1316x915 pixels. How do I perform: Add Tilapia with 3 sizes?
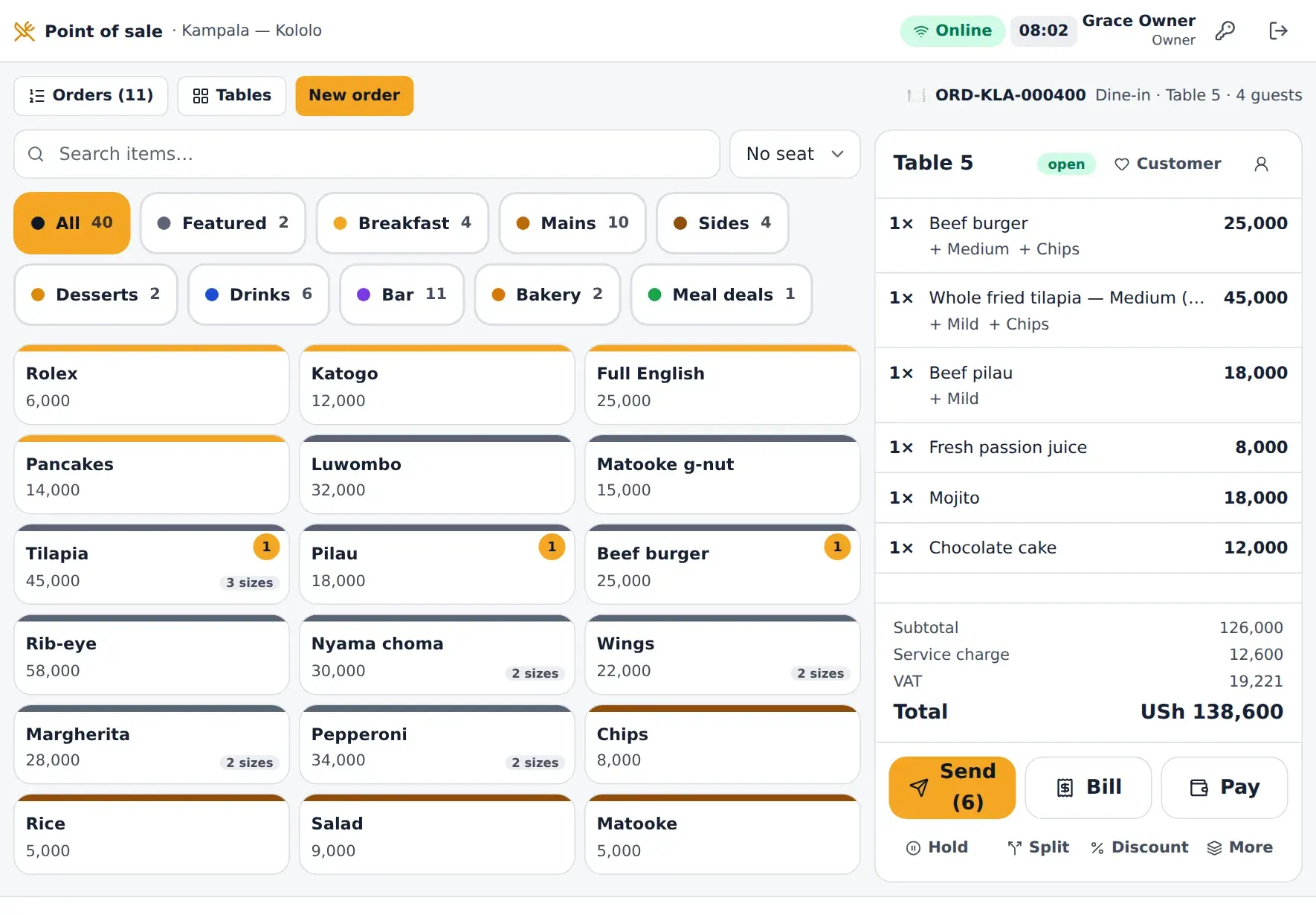click(x=152, y=565)
